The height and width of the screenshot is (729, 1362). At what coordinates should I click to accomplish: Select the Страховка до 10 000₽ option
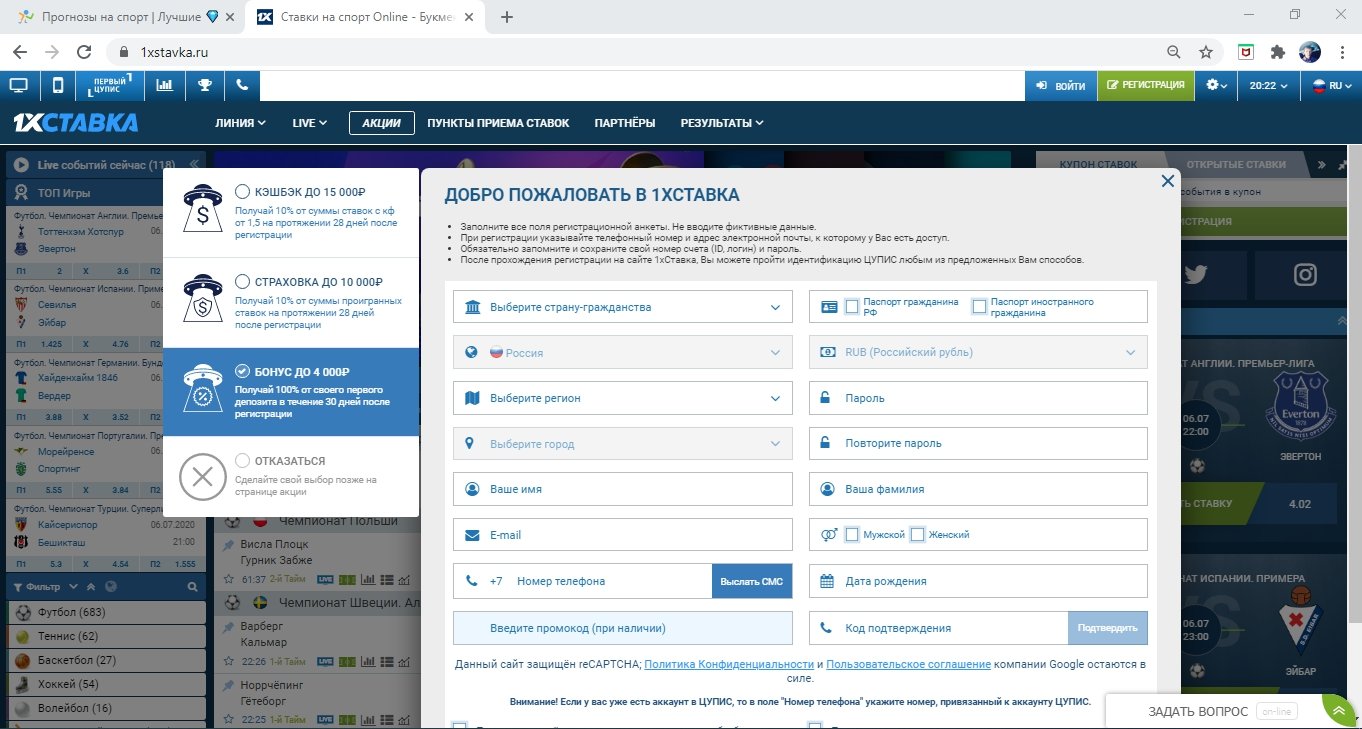(x=242, y=282)
